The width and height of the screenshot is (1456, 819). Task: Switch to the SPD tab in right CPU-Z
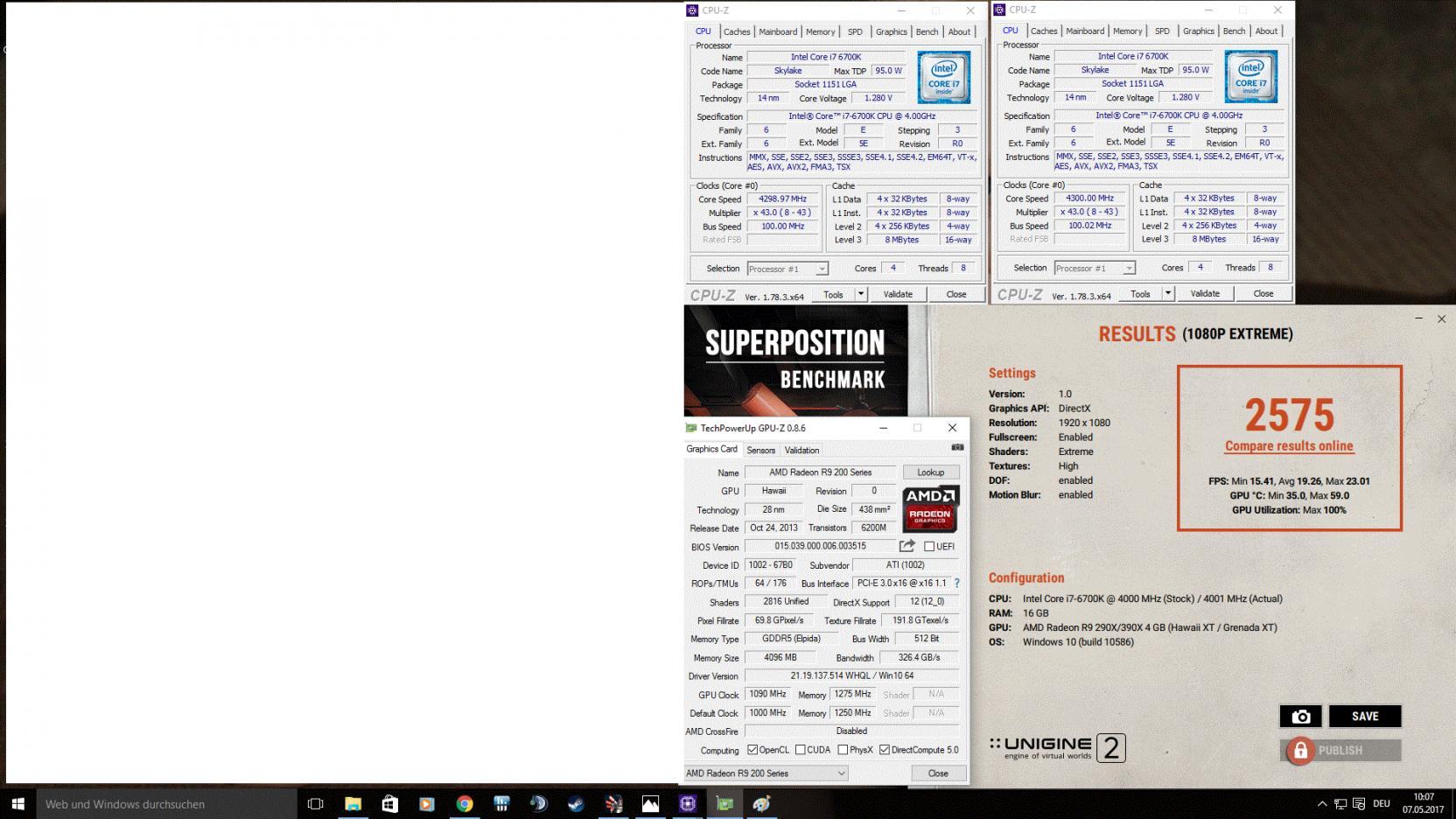tap(1162, 31)
